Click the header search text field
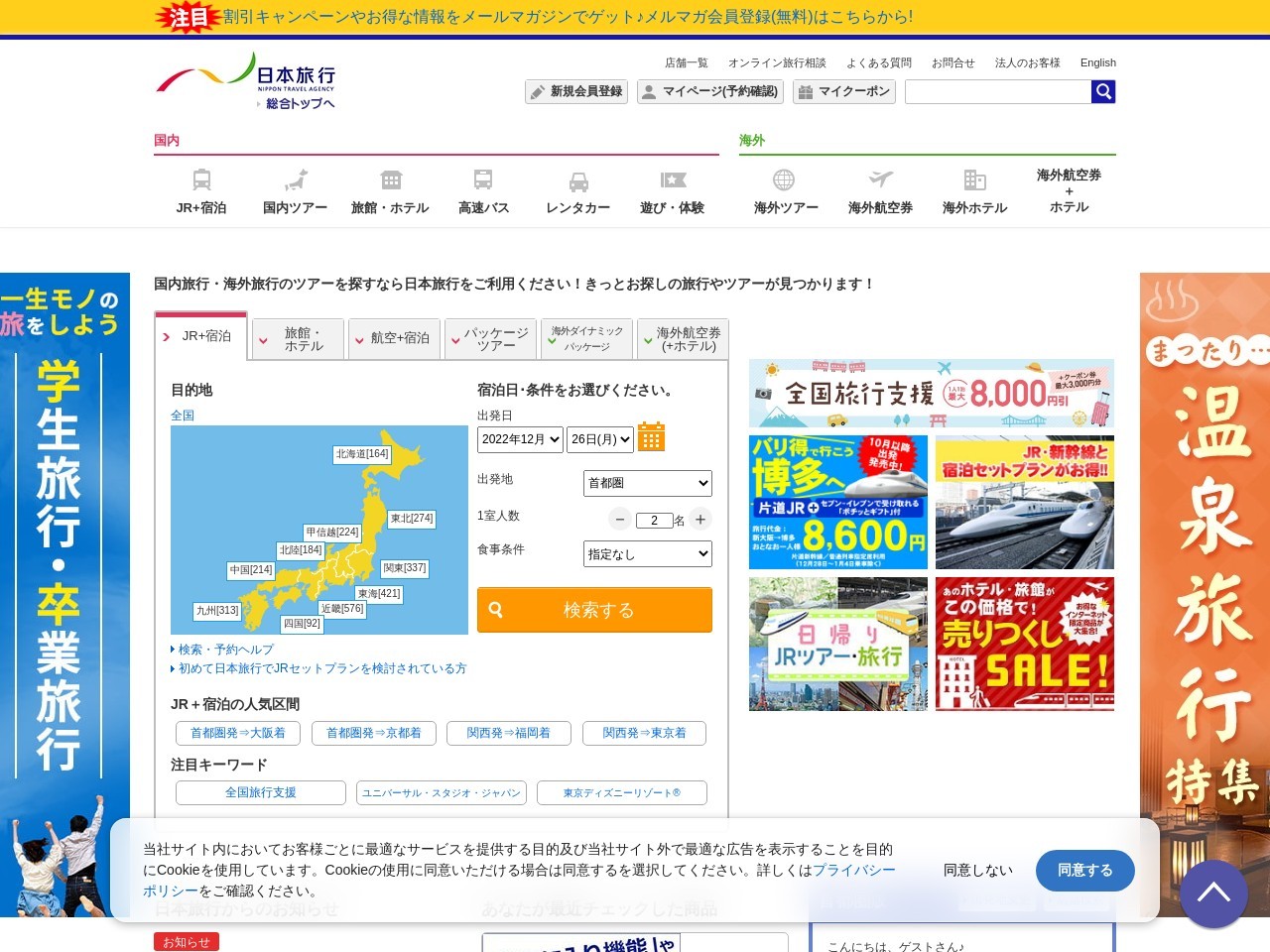Viewport: 1270px width, 952px height. tap(998, 92)
